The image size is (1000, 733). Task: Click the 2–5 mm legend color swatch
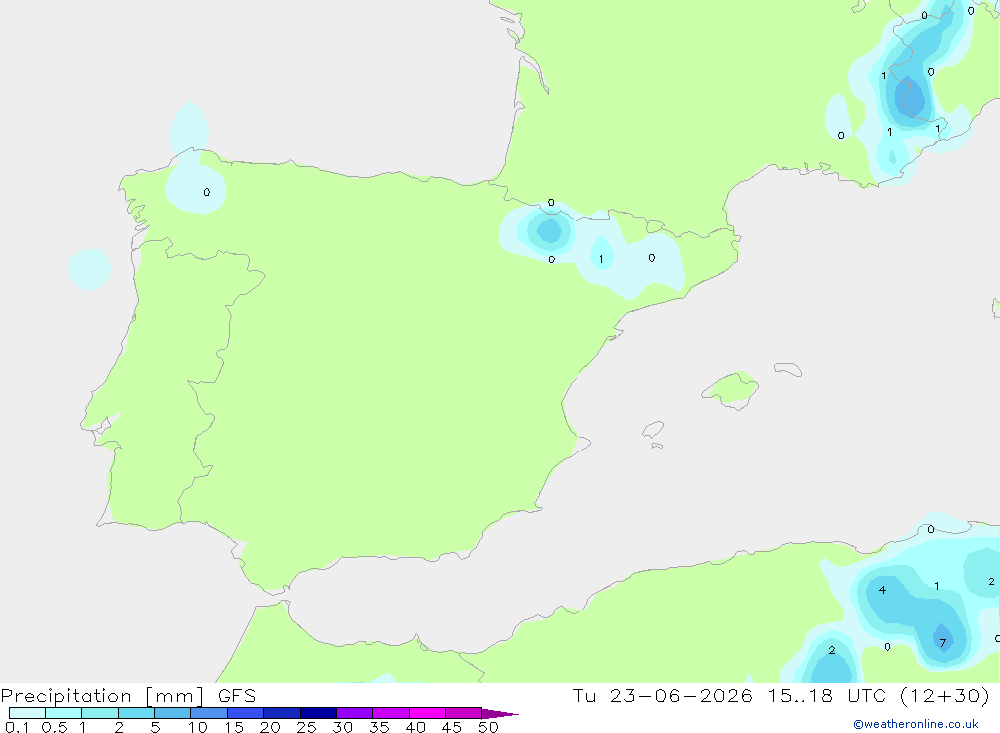(x=136, y=713)
